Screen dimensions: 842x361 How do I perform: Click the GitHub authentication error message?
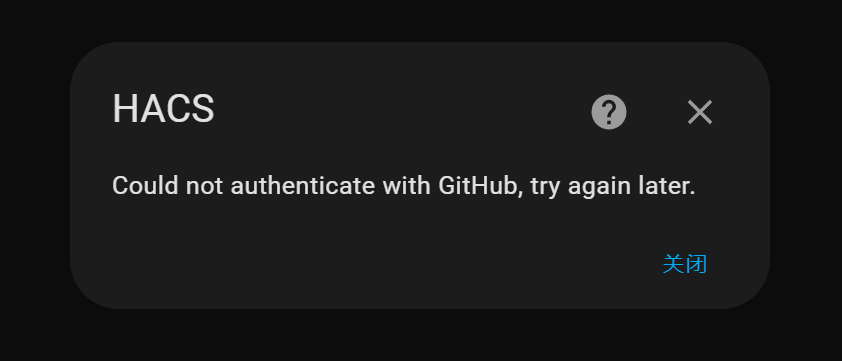coord(404,186)
